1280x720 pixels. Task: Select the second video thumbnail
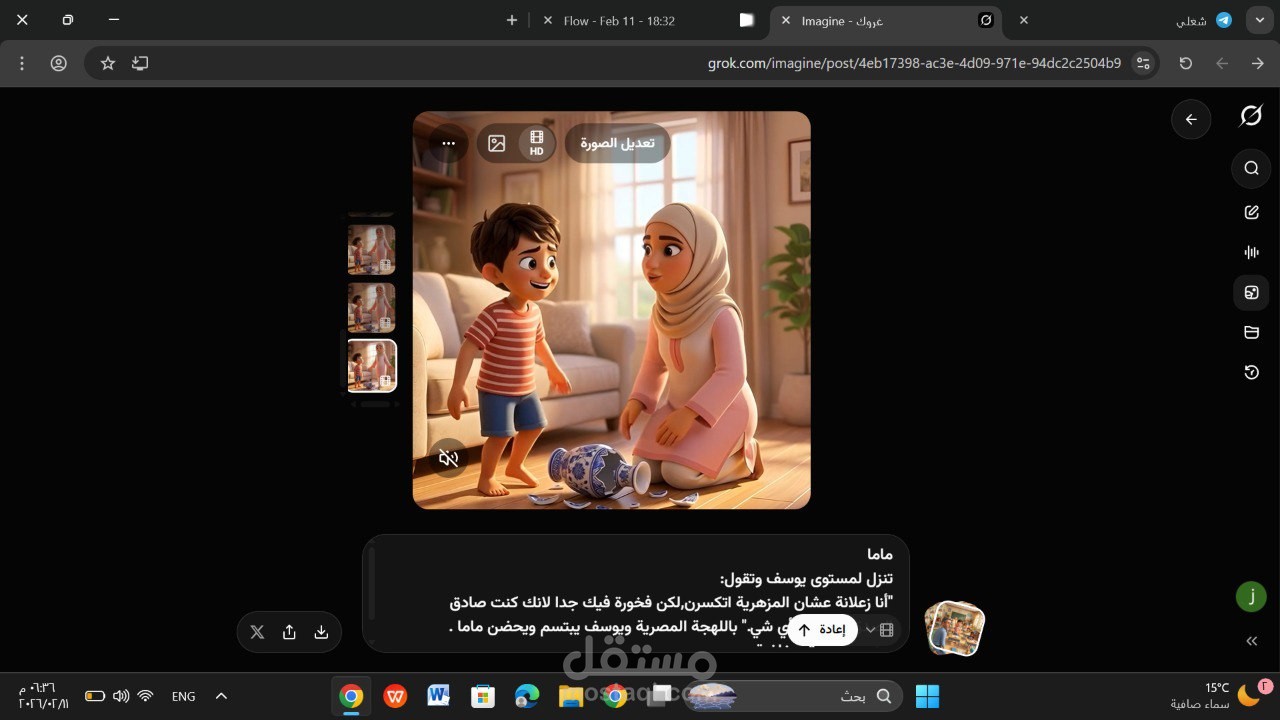(x=371, y=307)
